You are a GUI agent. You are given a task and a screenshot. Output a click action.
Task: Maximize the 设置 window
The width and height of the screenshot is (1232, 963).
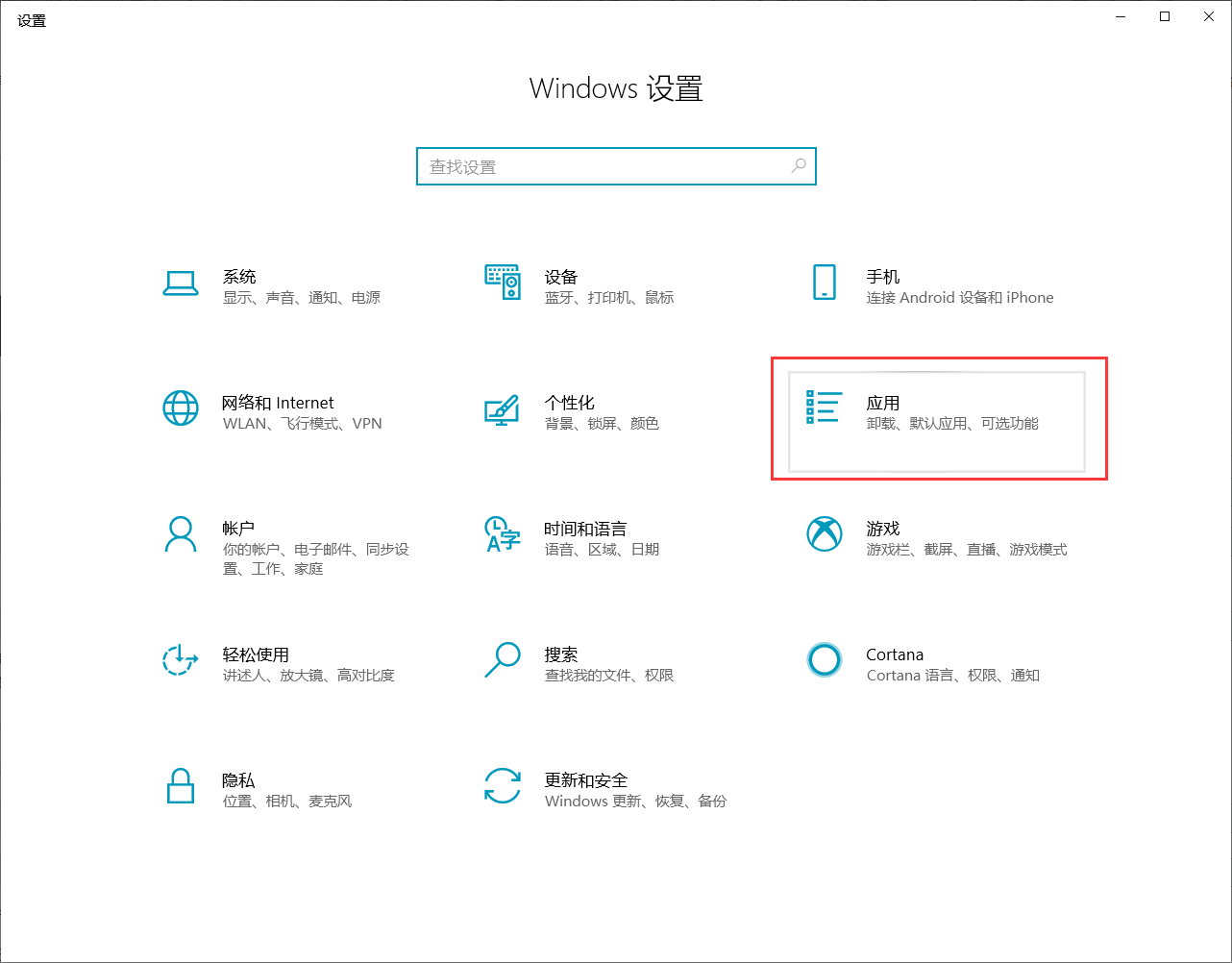[1165, 16]
